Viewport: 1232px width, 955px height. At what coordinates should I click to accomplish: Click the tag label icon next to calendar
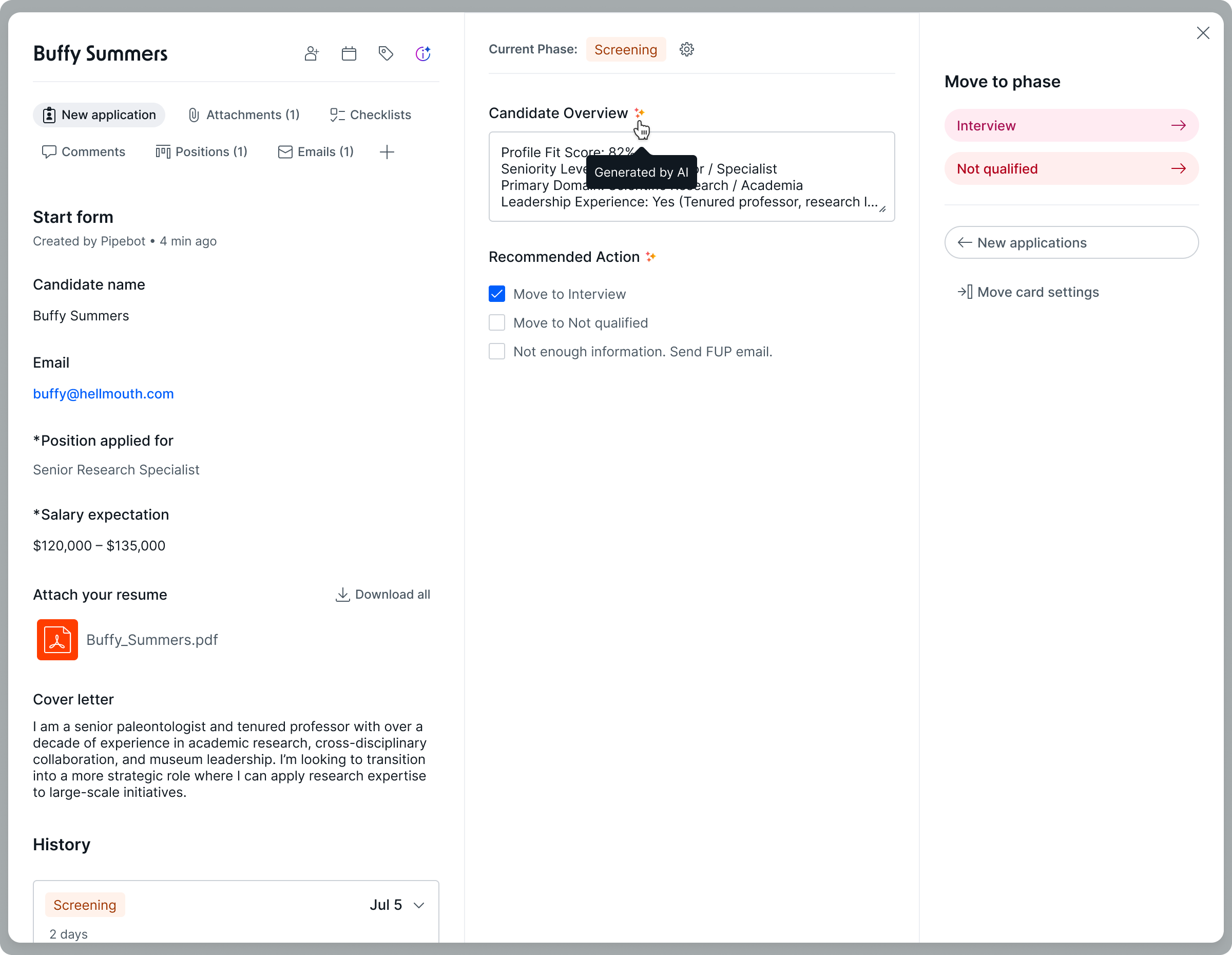coord(386,53)
